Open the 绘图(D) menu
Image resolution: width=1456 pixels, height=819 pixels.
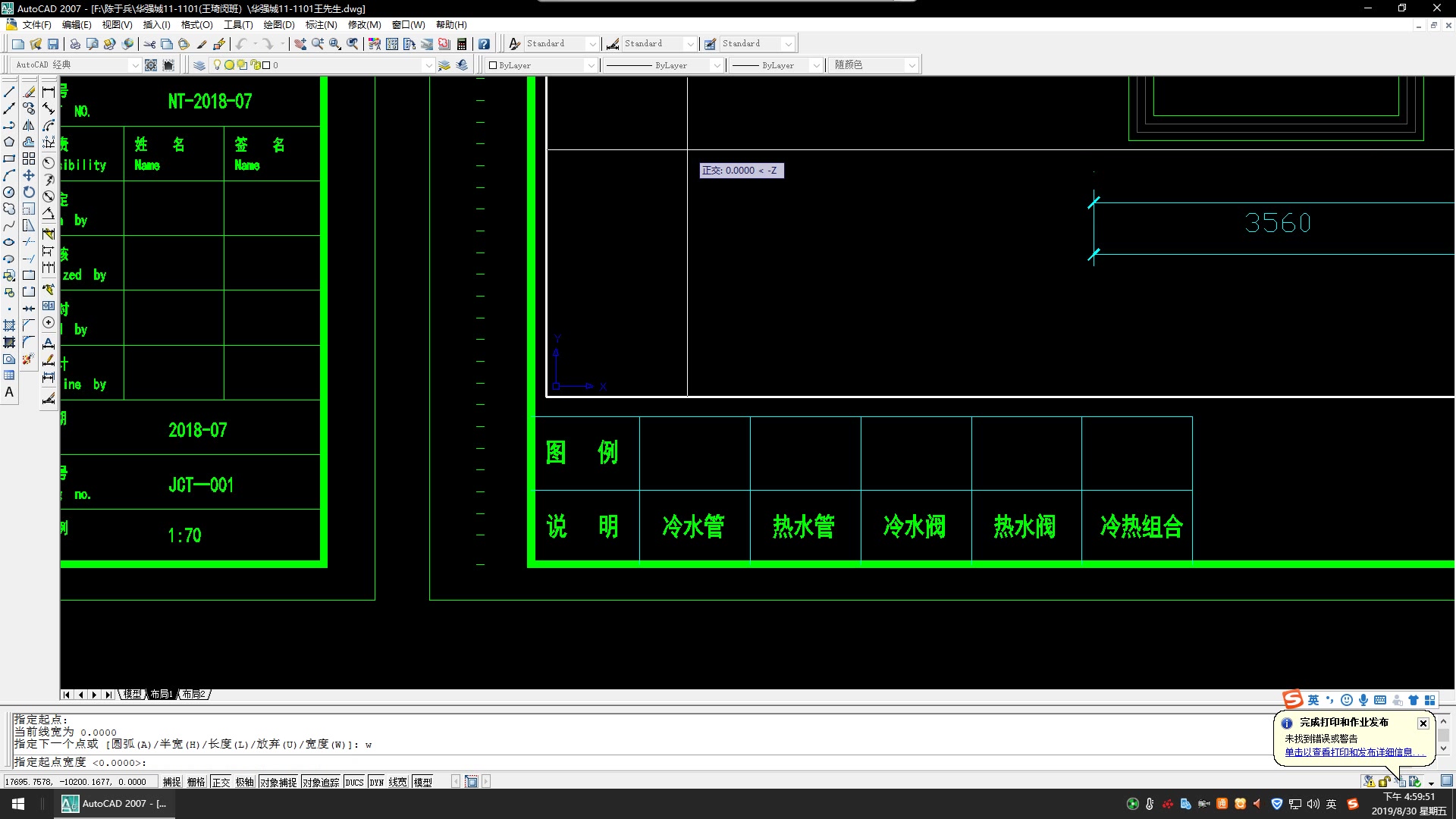[278, 25]
